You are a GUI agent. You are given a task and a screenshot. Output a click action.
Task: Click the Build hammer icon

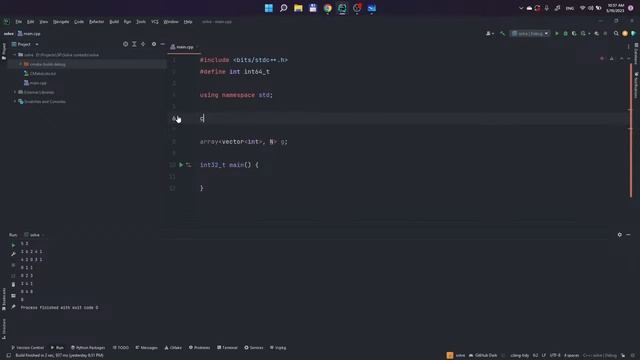coord(502,33)
